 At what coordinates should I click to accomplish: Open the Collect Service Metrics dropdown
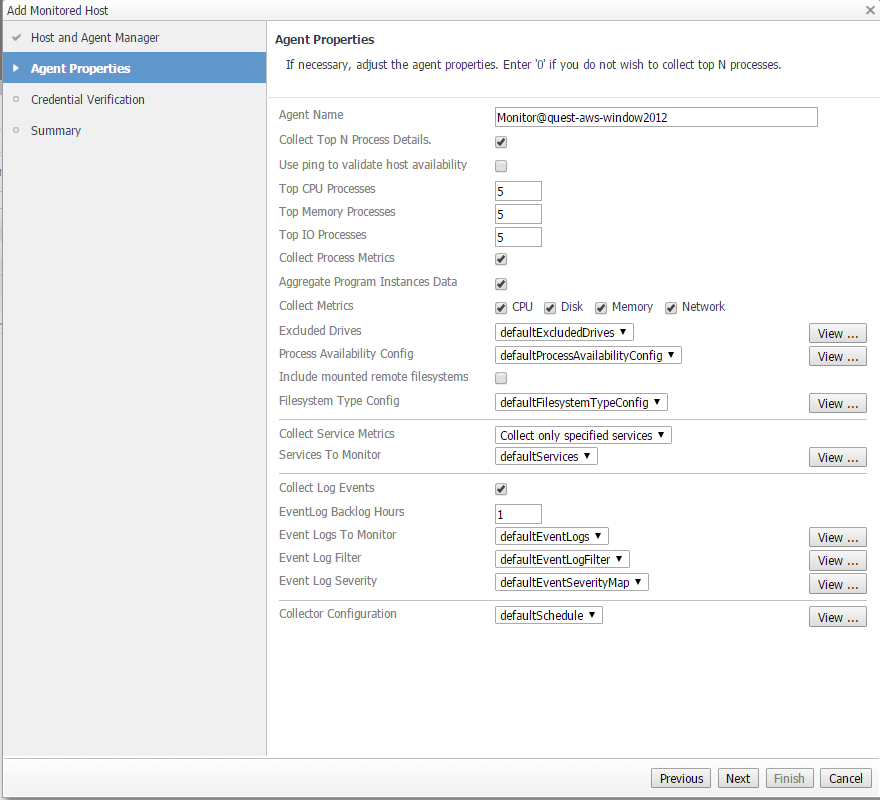point(583,435)
